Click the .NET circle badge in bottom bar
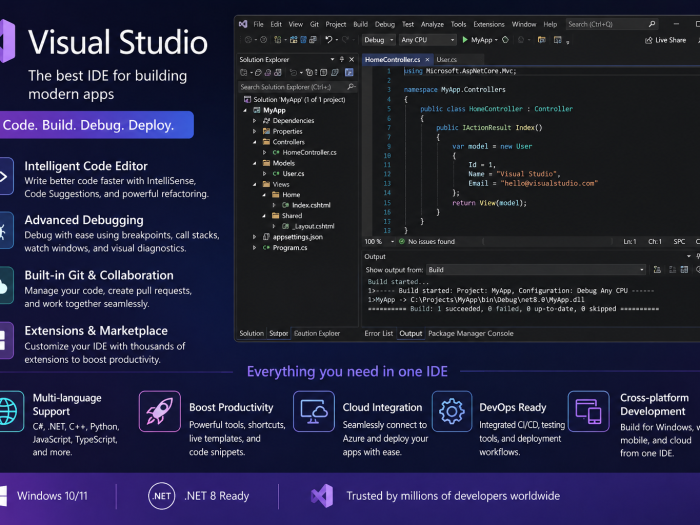The width and height of the screenshot is (700, 525). [162, 496]
